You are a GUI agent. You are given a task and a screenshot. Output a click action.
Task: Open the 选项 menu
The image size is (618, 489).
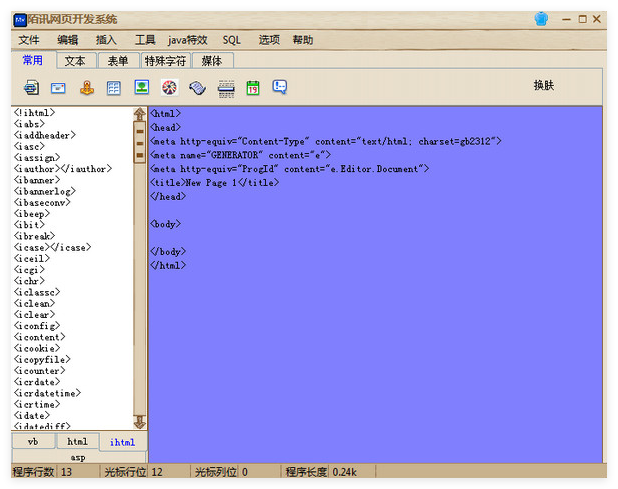[269, 40]
